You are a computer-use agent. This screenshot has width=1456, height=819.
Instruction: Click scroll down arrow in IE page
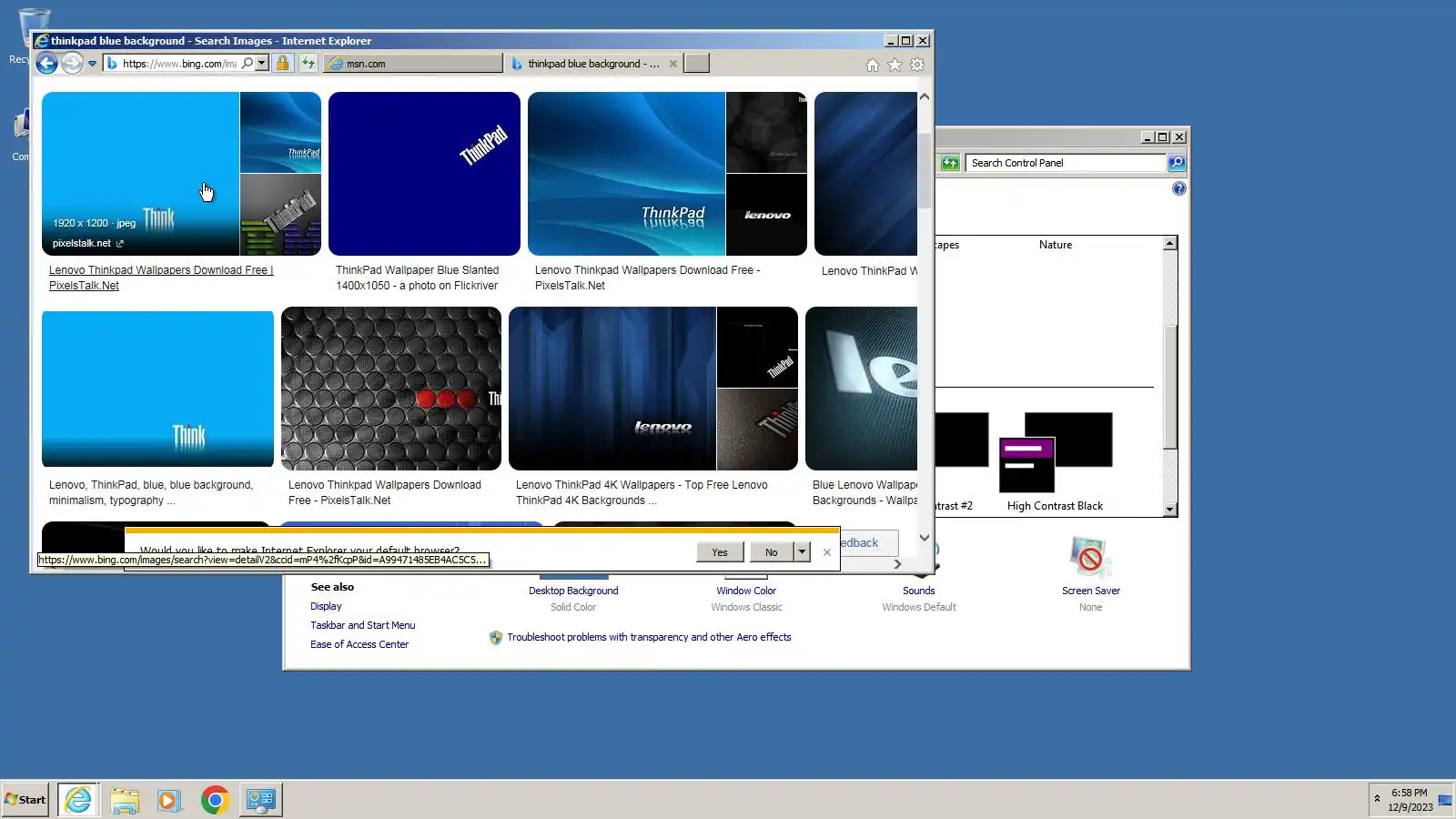925,538
